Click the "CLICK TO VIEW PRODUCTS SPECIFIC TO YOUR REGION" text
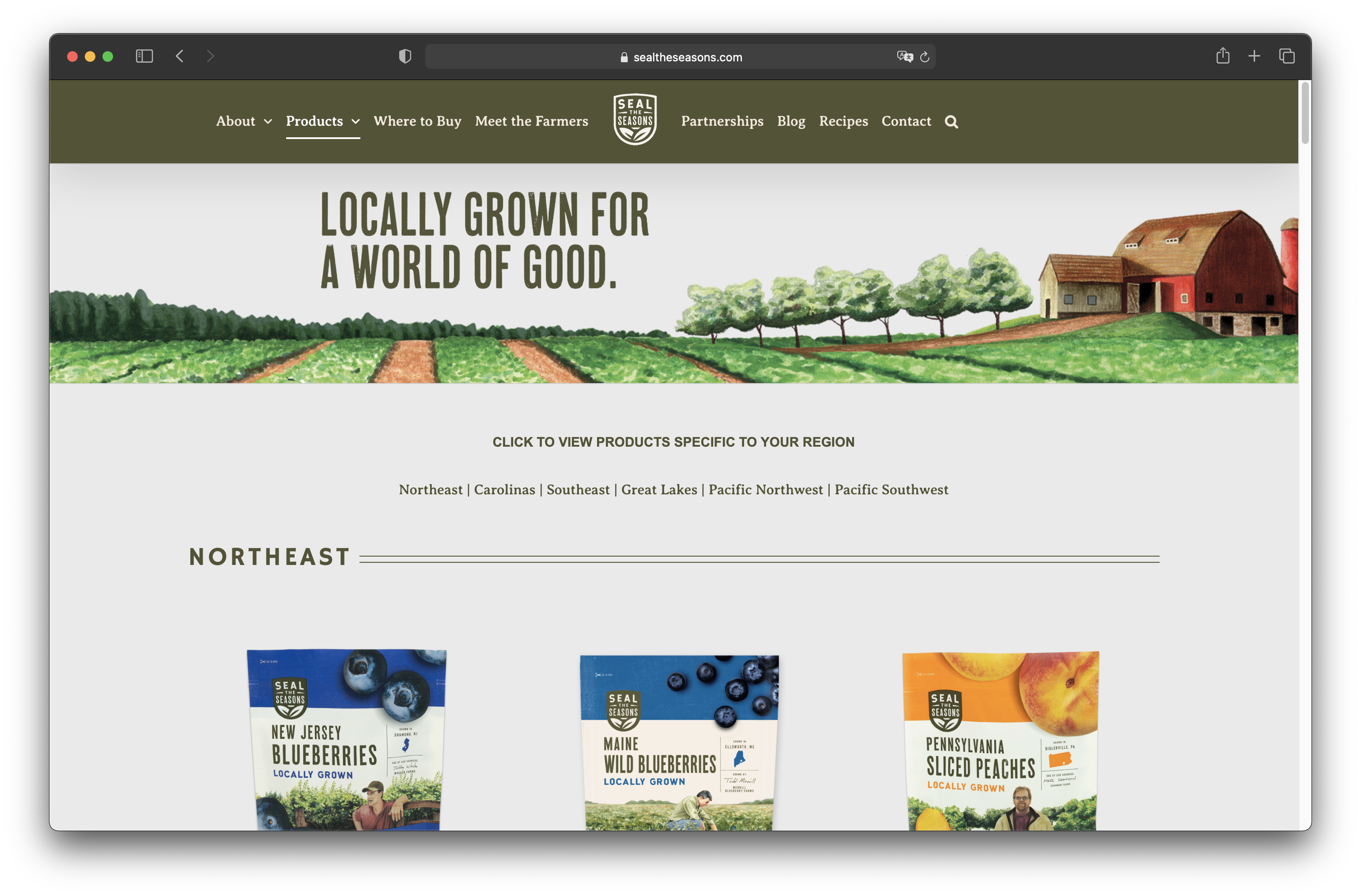This screenshot has height=896, width=1361. (x=673, y=442)
